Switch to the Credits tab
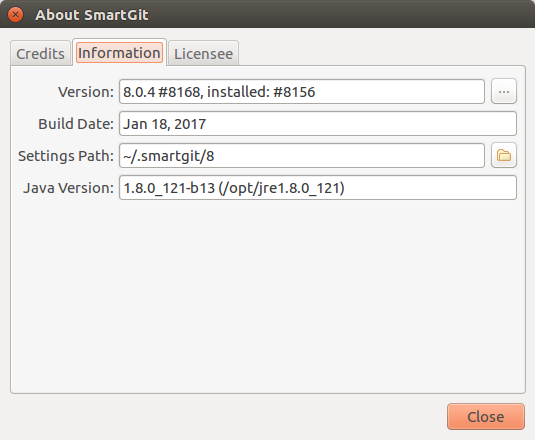 40,54
